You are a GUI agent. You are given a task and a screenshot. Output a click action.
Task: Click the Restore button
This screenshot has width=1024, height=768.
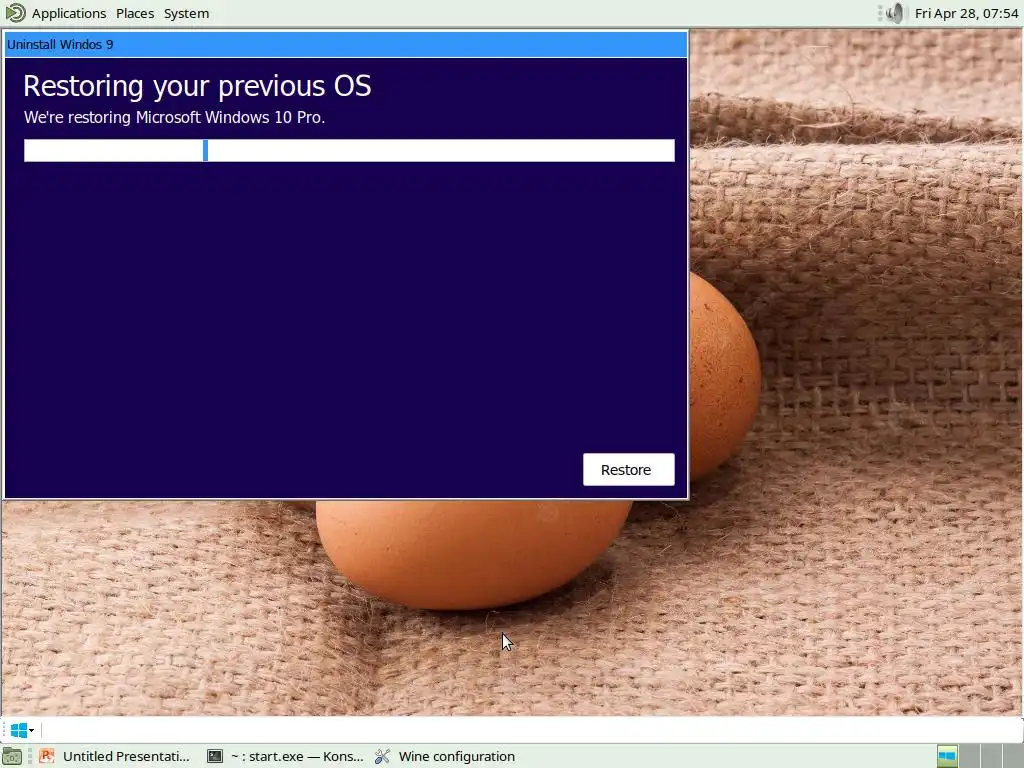tap(628, 470)
